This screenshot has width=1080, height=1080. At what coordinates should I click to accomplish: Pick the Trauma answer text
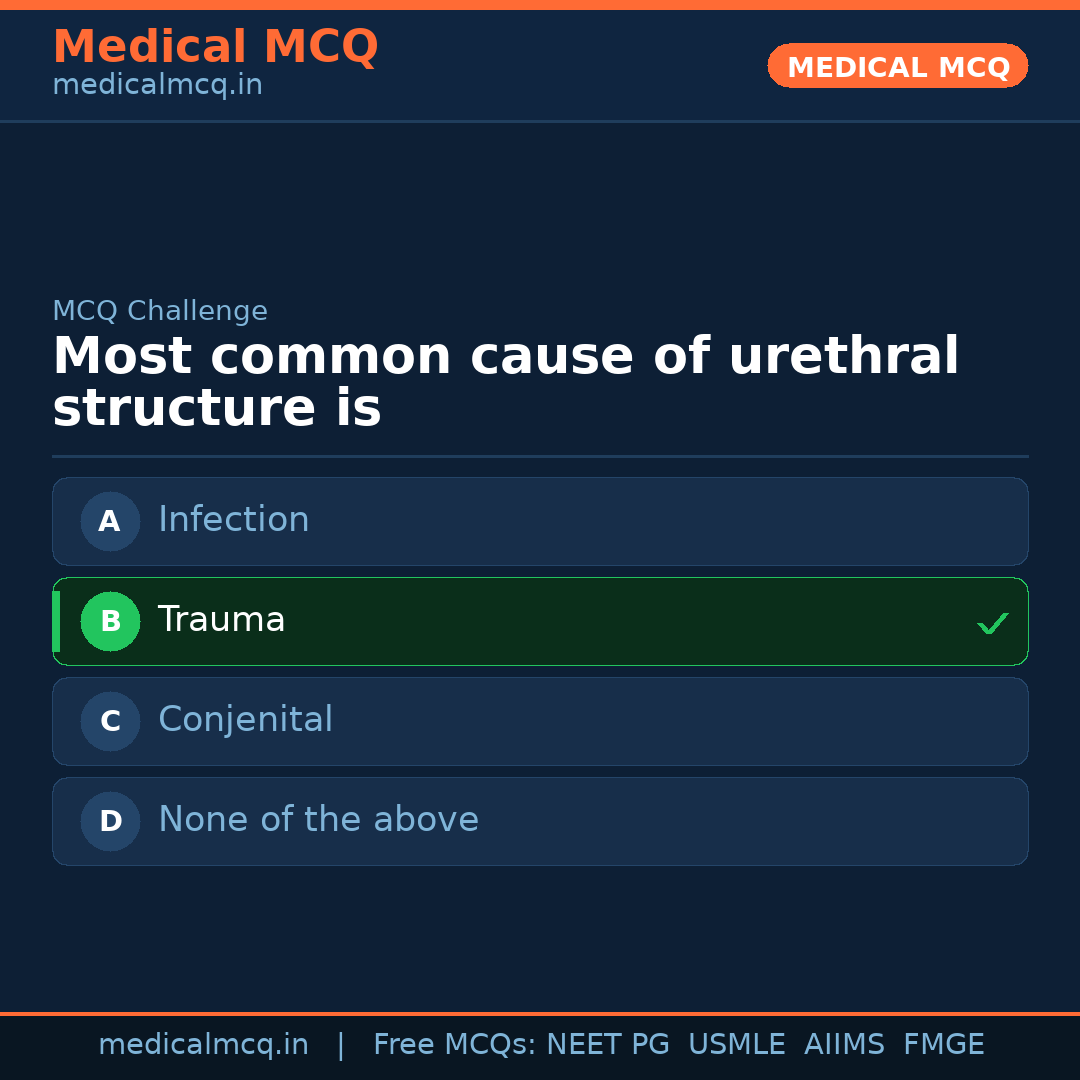click(222, 620)
